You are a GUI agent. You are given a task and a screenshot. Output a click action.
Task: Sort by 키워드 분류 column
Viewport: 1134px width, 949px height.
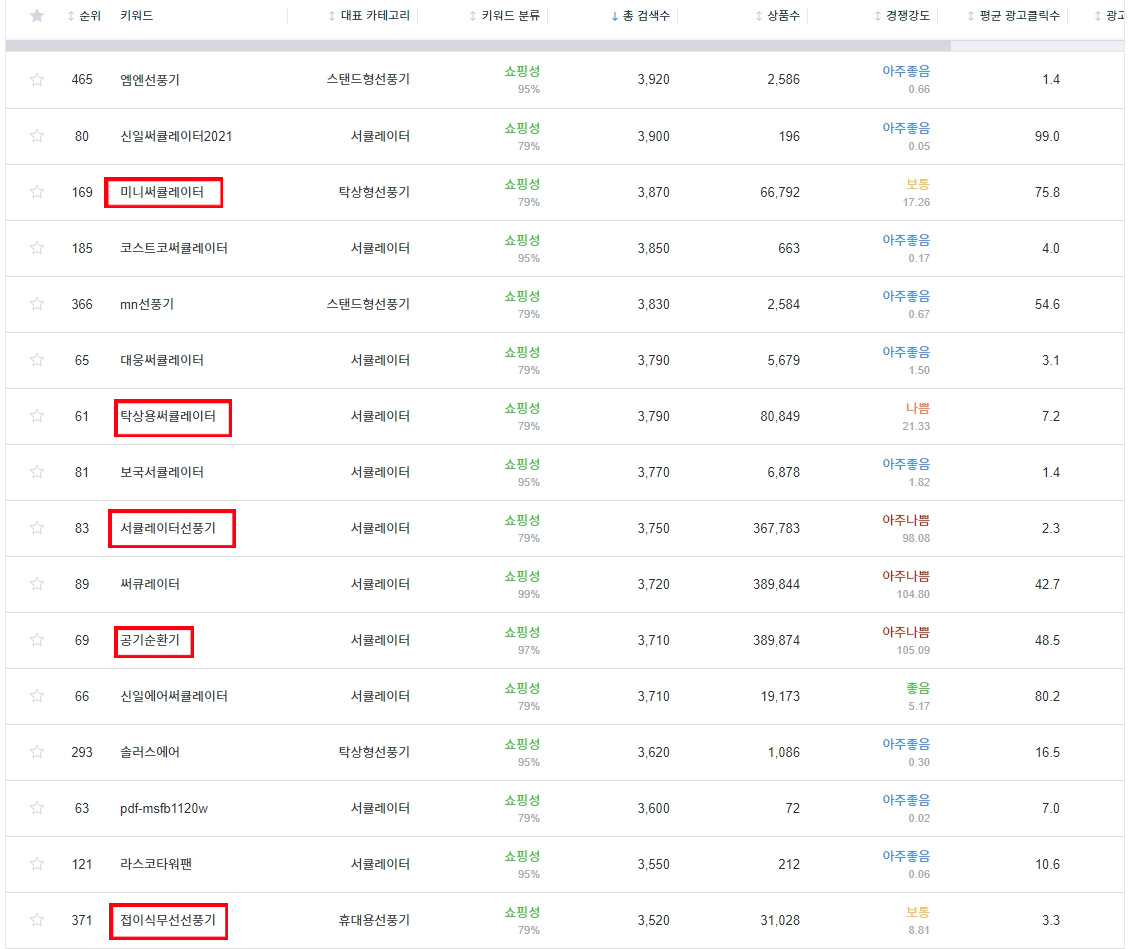(x=504, y=16)
